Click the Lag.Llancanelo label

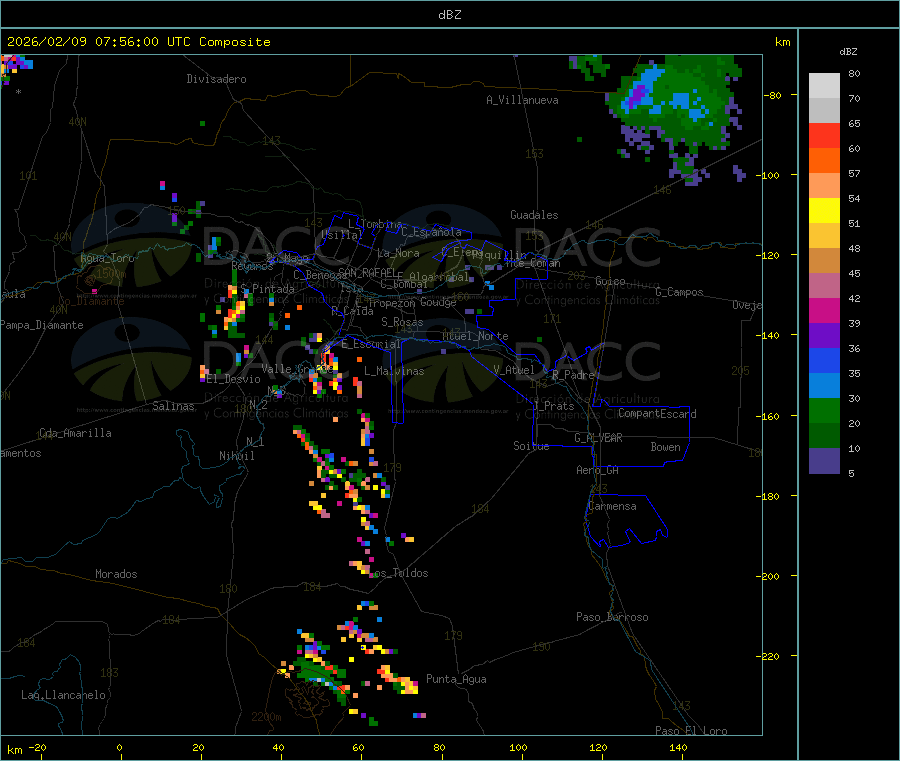[x=64, y=695]
